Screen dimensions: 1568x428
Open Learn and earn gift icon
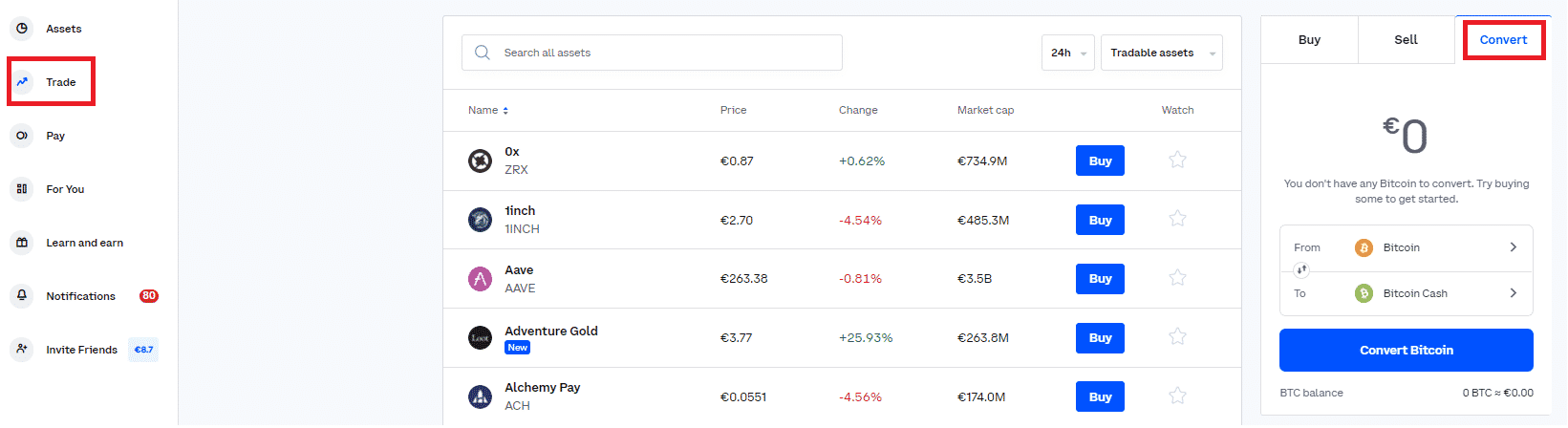pos(22,243)
